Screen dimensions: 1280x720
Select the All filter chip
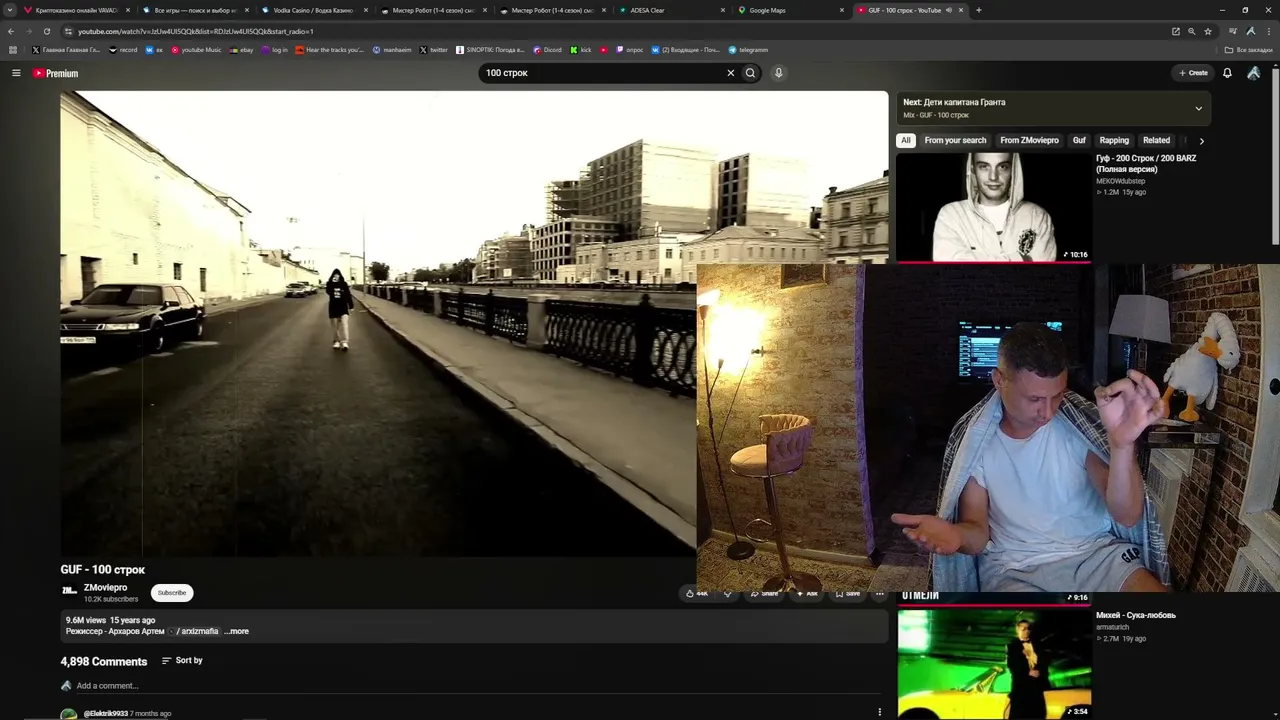906,141
